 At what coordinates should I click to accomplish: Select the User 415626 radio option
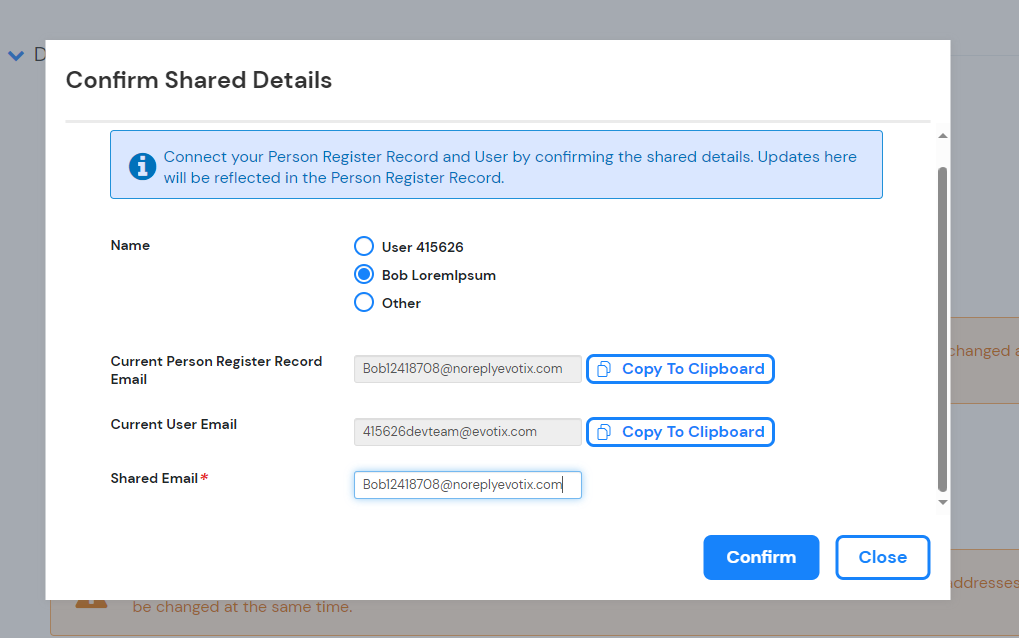(x=363, y=245)
